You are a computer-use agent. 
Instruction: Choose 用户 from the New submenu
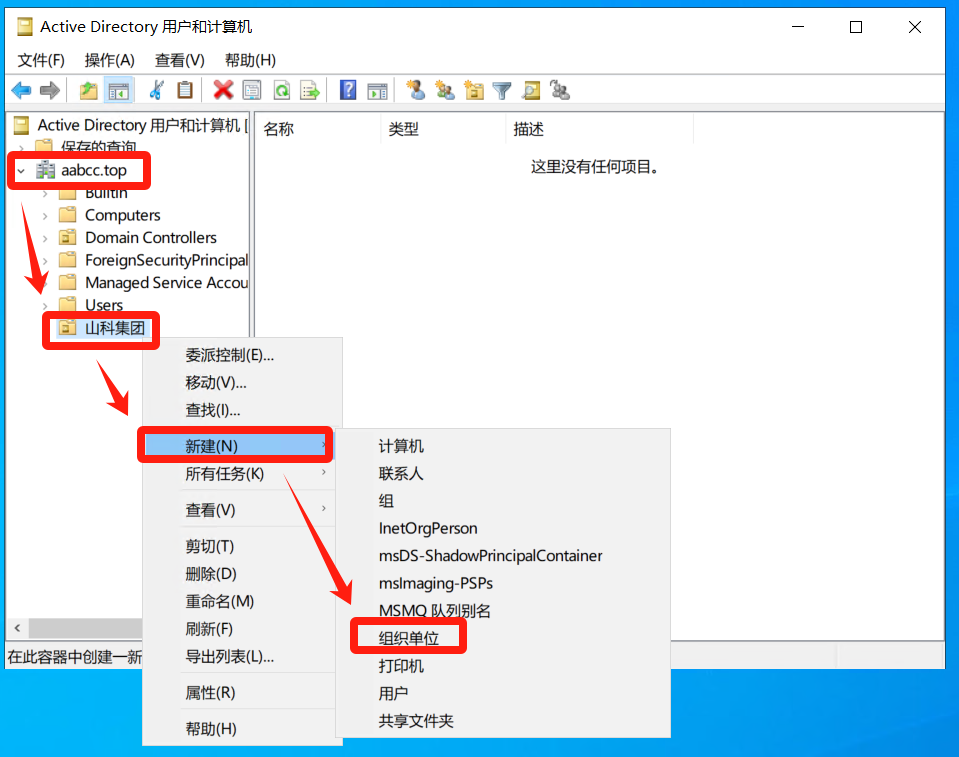click(x=393, y=693)
